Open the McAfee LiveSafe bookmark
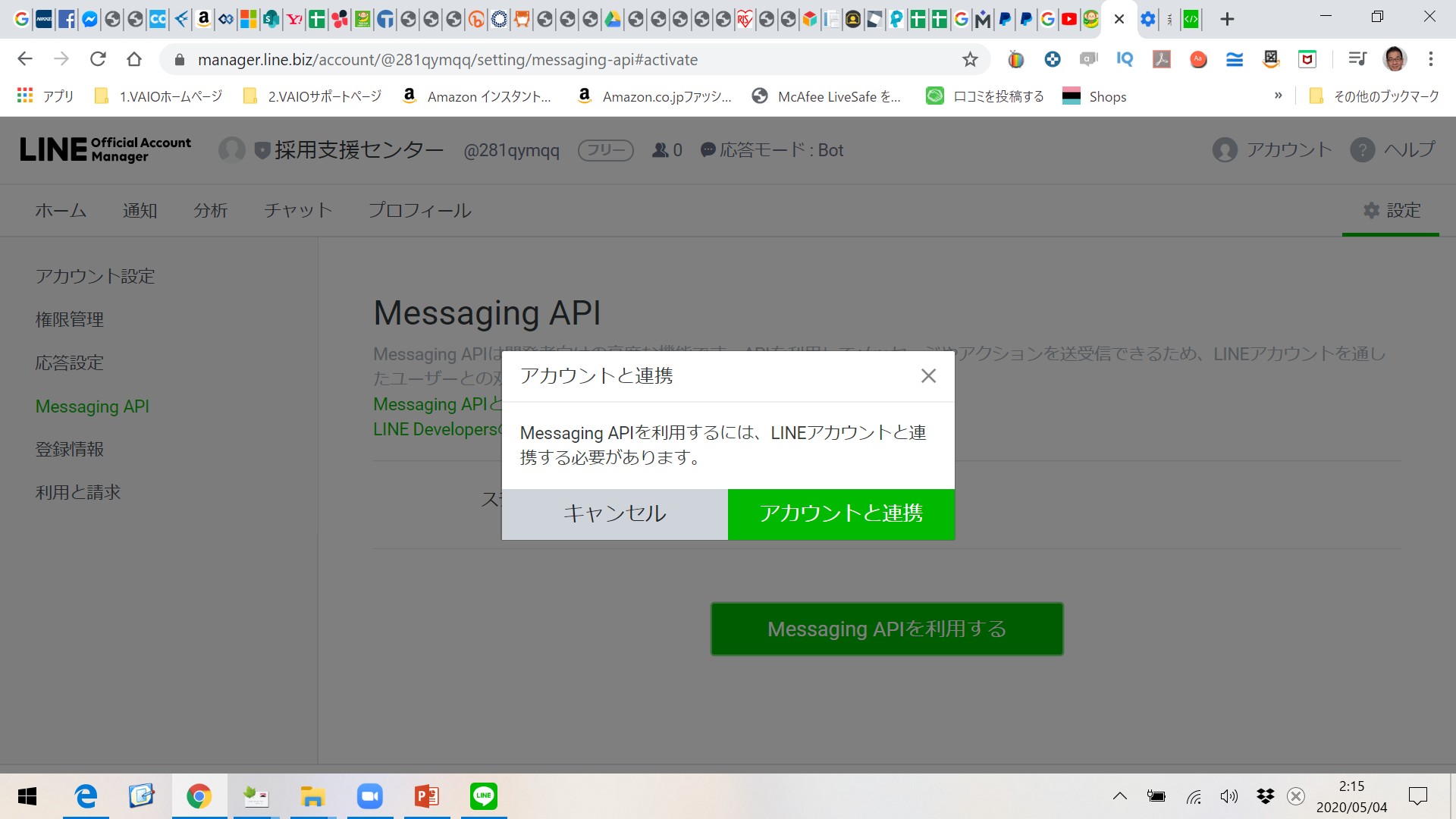 pyautogui.click(x=826, y=96)
